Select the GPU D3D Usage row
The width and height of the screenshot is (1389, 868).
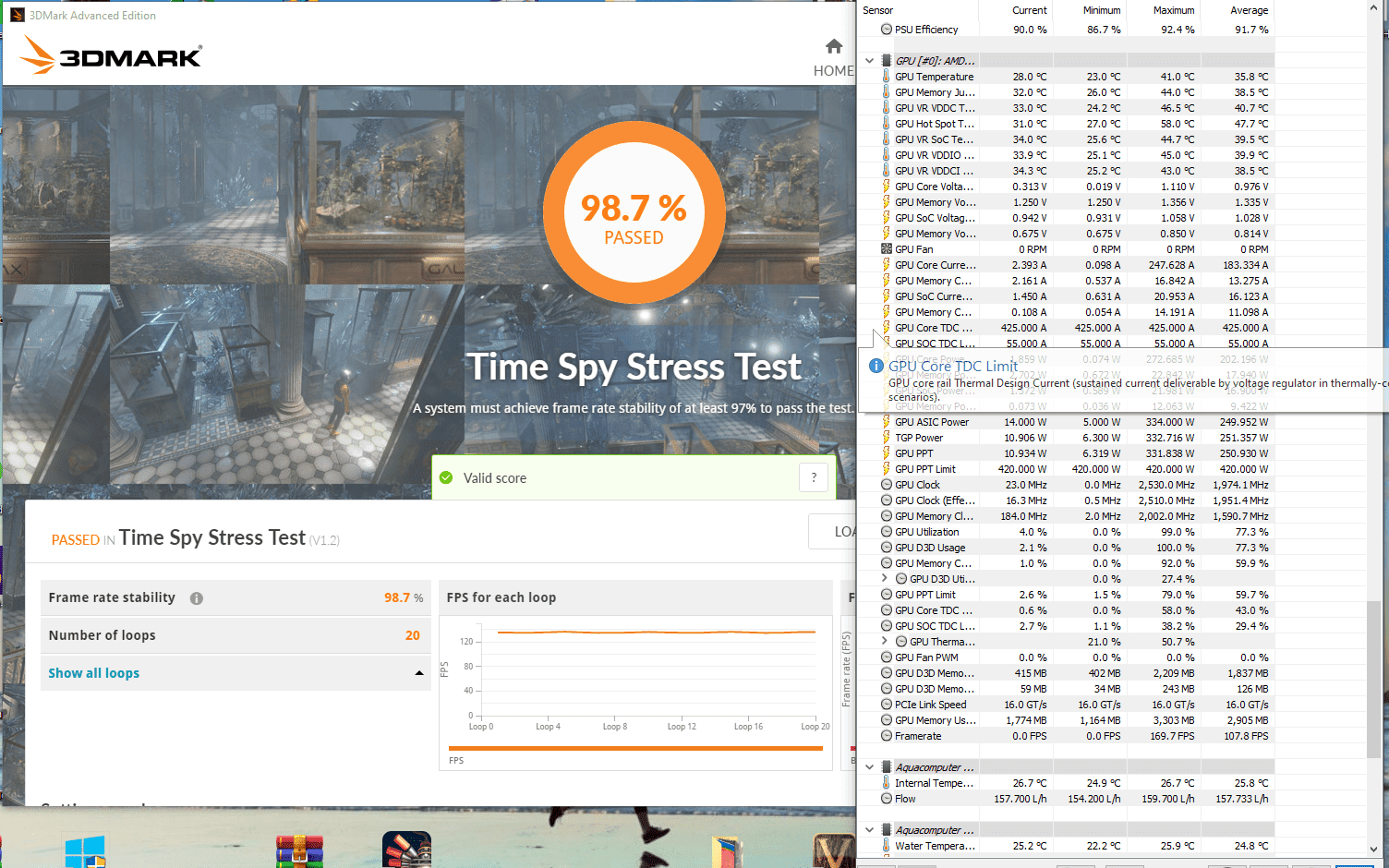pos(1066,548)
